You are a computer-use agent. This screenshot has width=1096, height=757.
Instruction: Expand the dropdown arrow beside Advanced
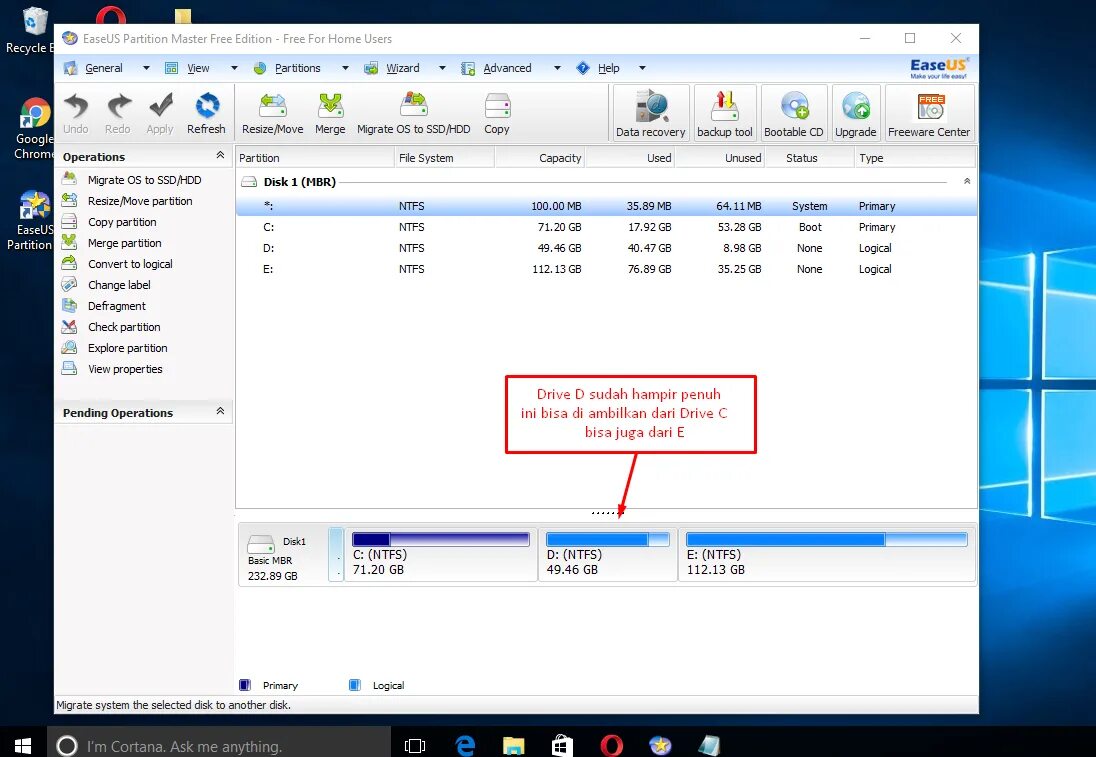coord(557,68)
